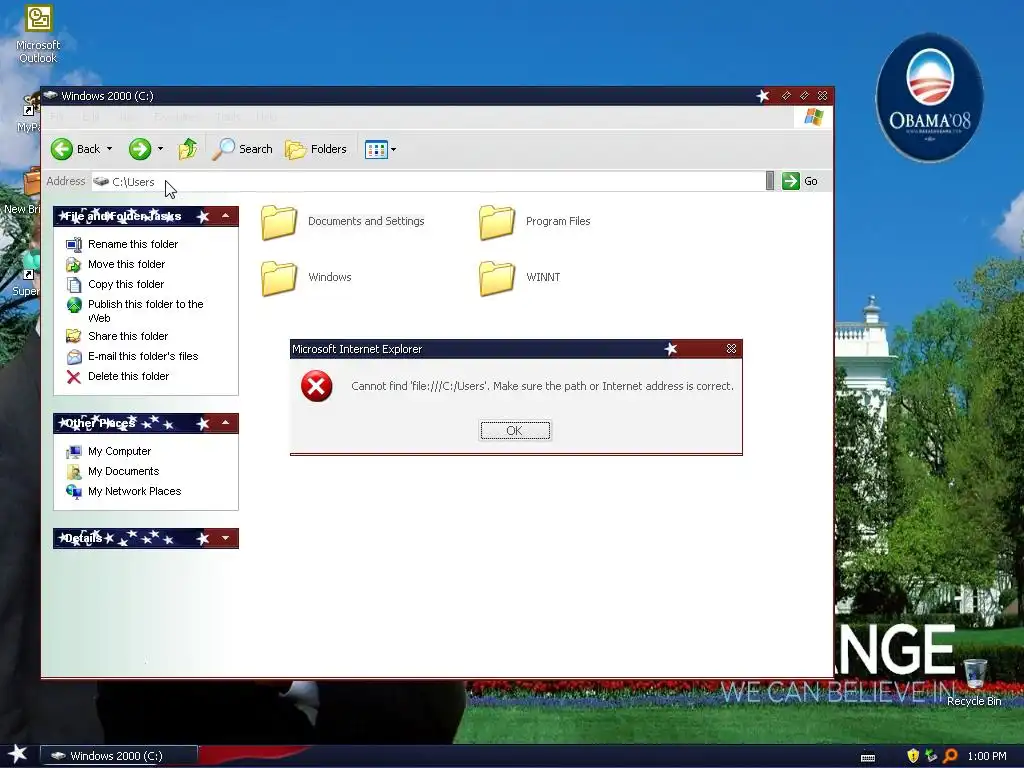Click the drive icon in the title bar
Image resolution: width=1024 pixels, height=768 pixels.
(50, 95)
